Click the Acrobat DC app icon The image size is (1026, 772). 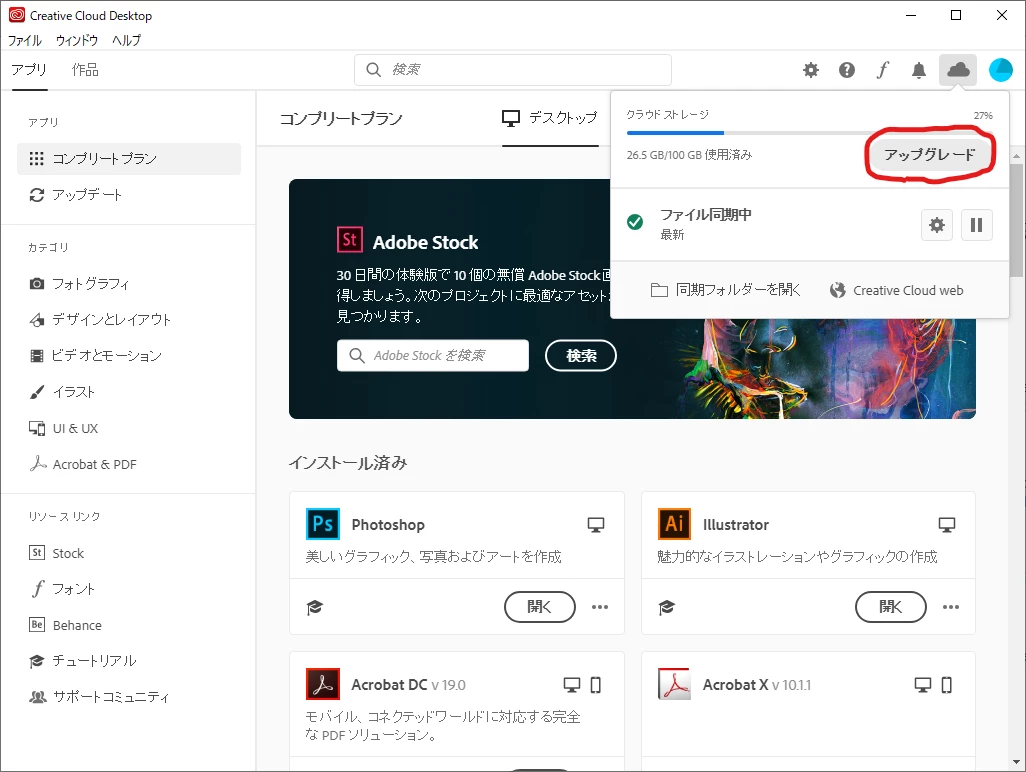[323, 684]
